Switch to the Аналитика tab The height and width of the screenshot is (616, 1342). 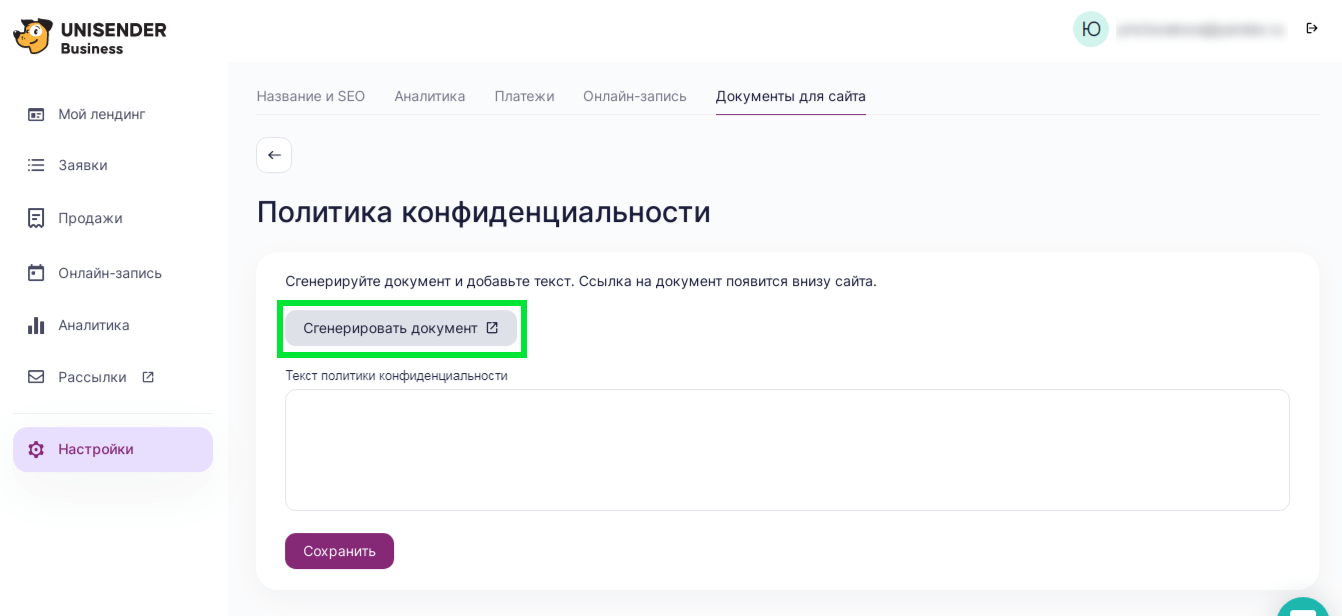[x=430, y=96]
